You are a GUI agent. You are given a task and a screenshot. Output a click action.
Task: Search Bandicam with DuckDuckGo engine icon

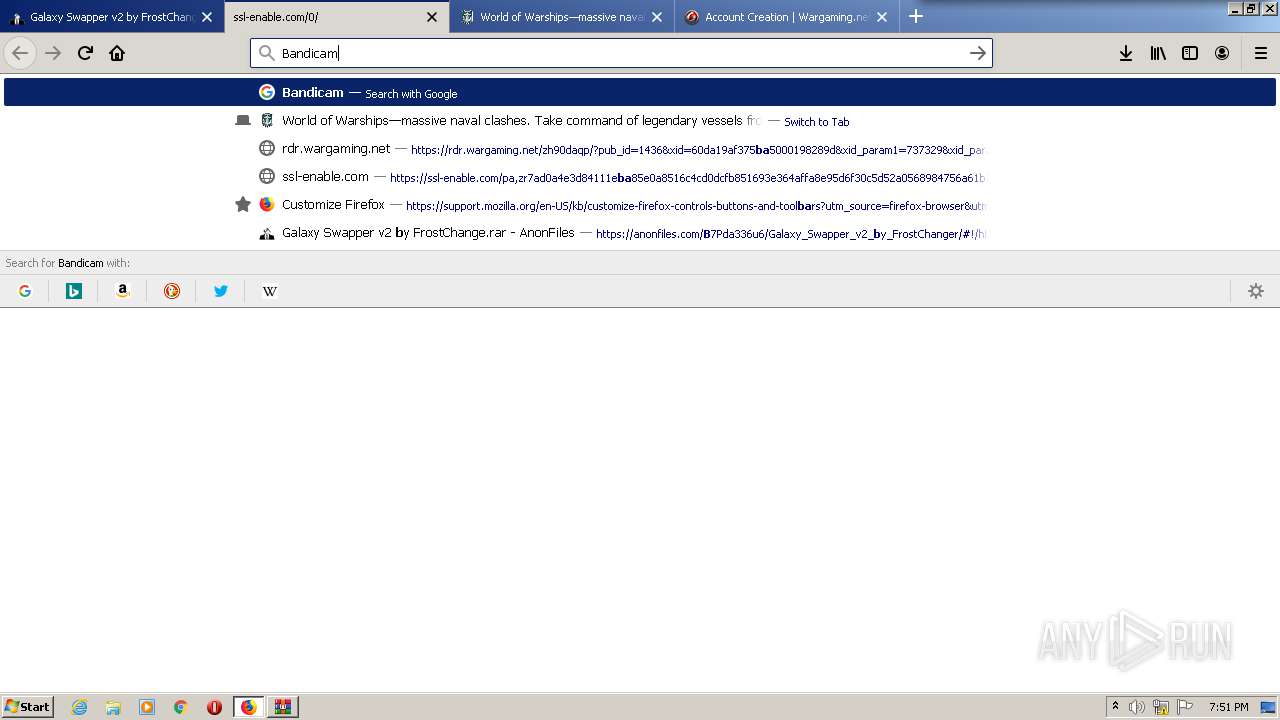pyautogui.click(x=172, y=291)
